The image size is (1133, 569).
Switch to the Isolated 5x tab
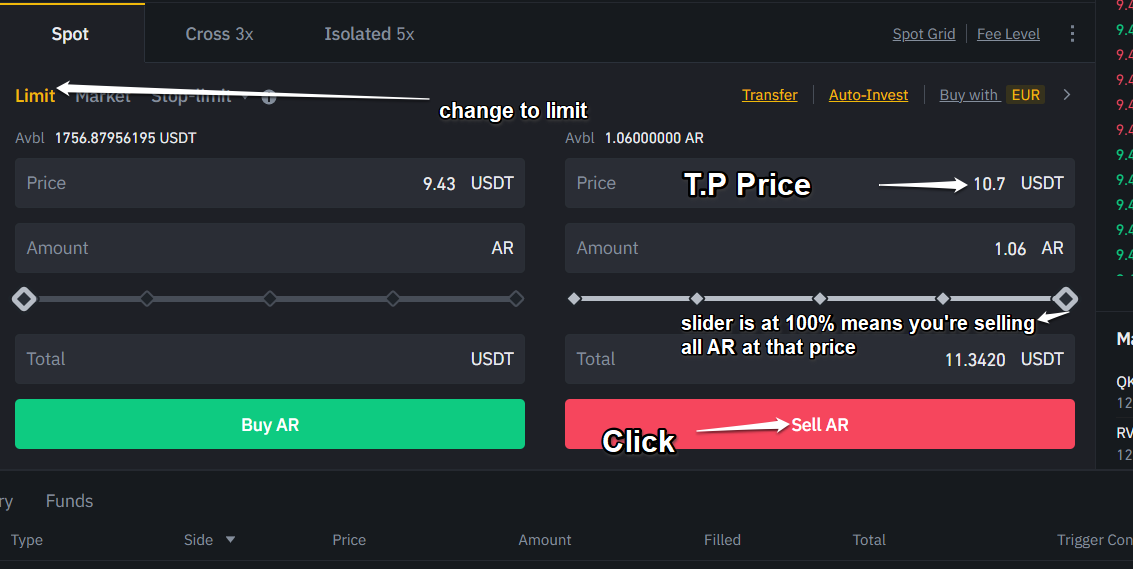[x=369, y=34]
